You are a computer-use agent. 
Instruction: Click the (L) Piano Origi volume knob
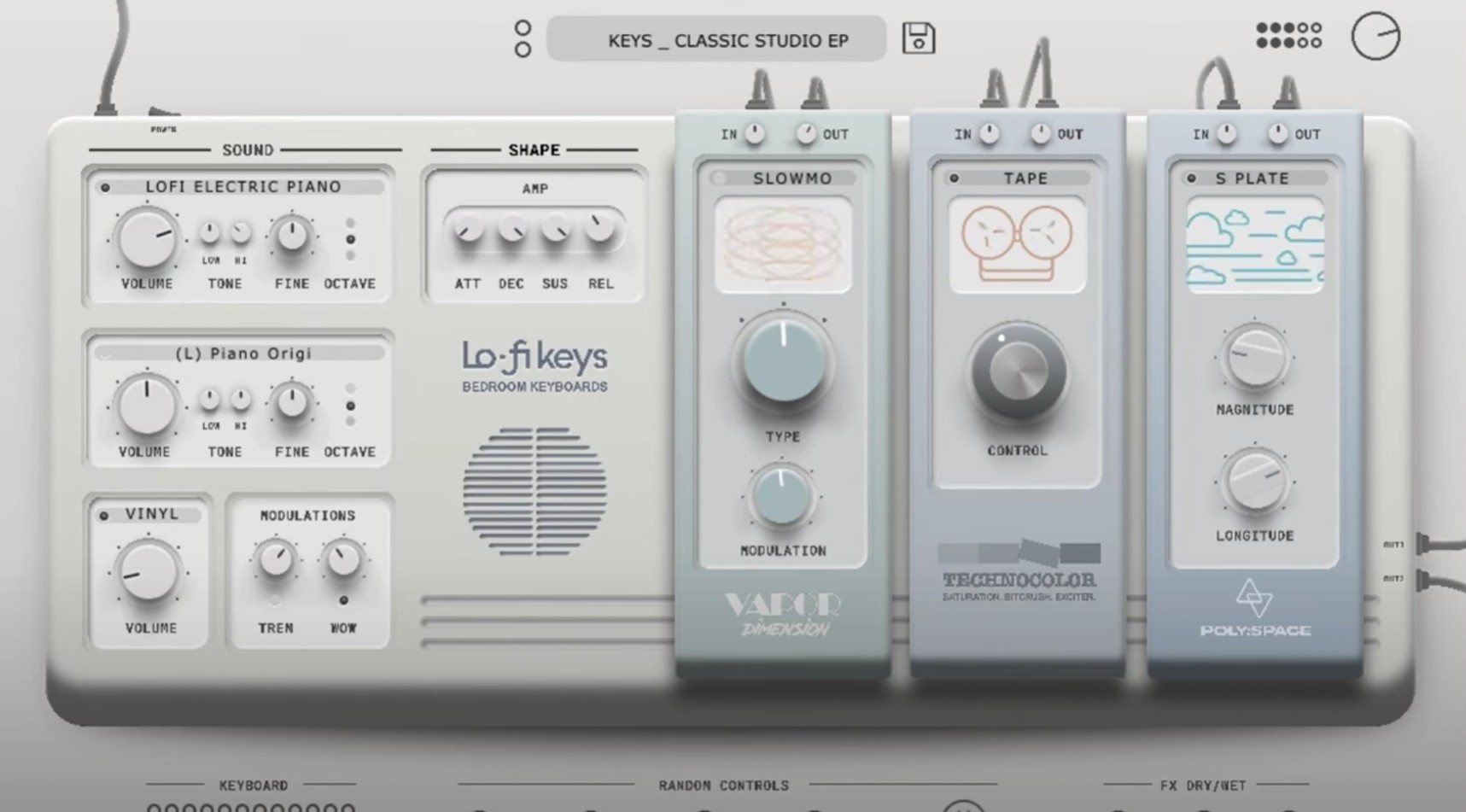tap(147, 406)
